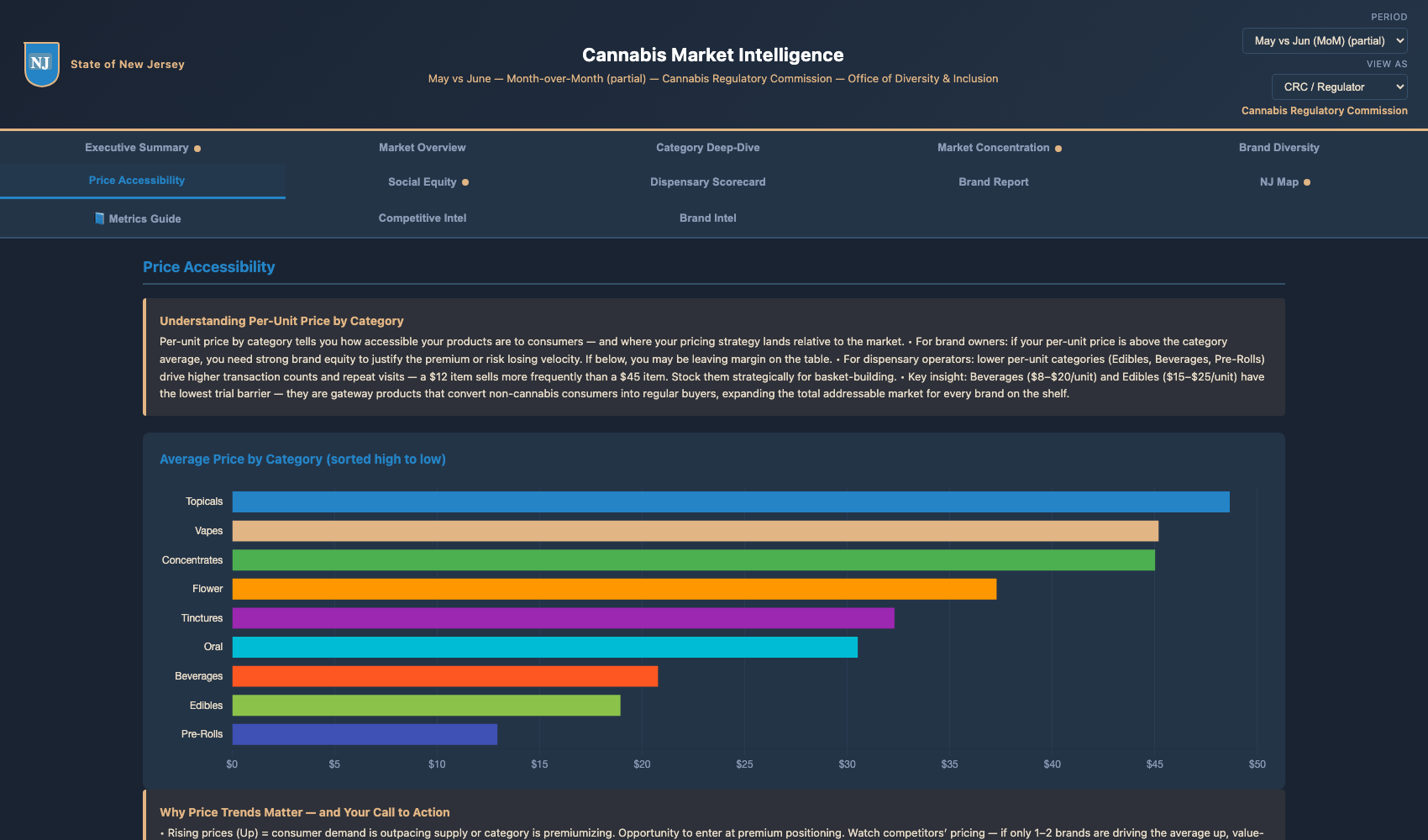Image resolution: width=1428 pixels, height=840 pixels.
Task: Open the View As CRC / Regulator dropdown
Action: [x=1339, y=87]
